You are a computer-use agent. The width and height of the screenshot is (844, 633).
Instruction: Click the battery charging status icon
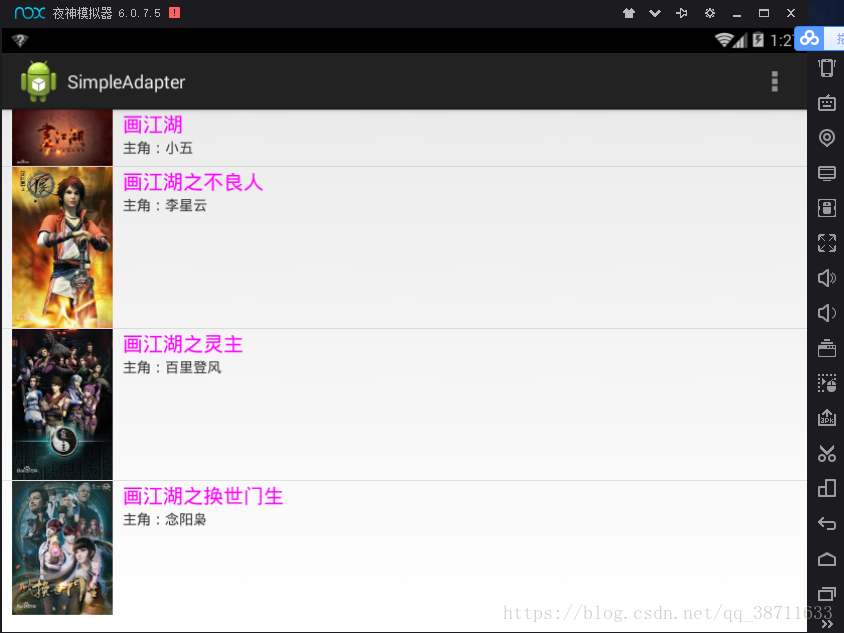point(758,40)
